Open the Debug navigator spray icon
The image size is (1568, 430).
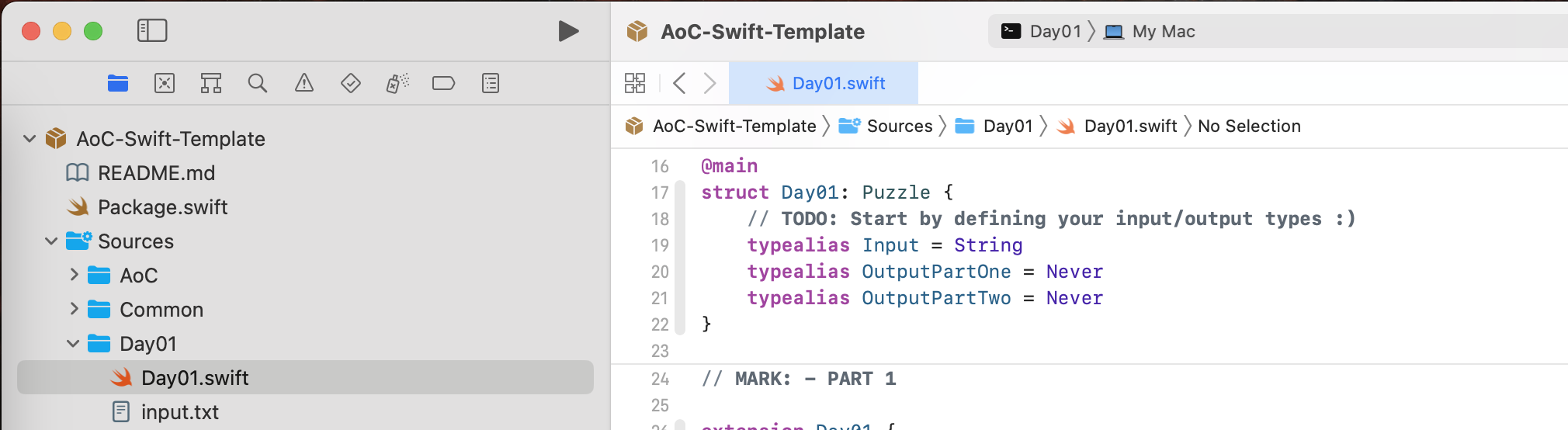coord(397,83)
